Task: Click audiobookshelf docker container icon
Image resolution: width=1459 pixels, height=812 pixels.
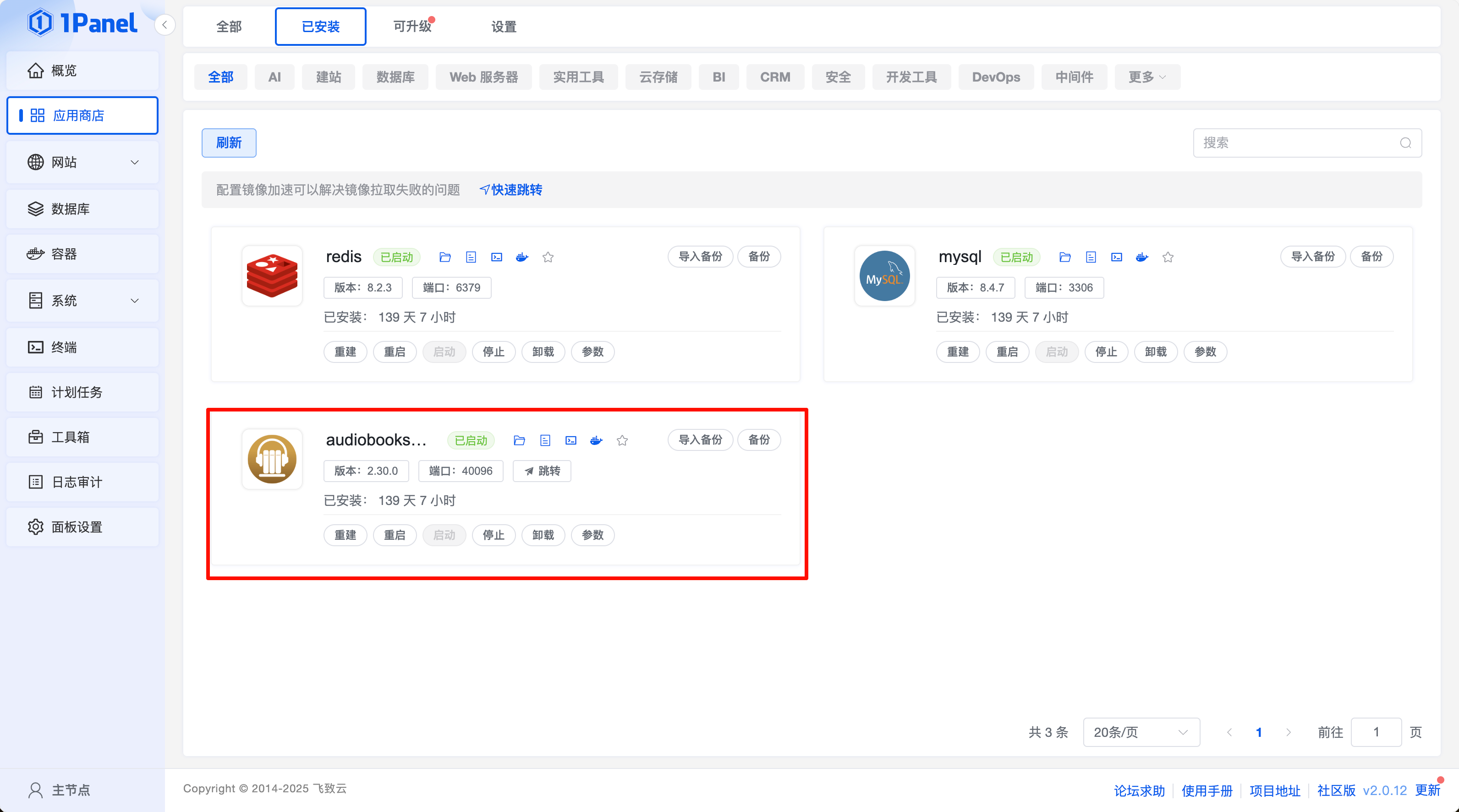Action: click(597, 440)
